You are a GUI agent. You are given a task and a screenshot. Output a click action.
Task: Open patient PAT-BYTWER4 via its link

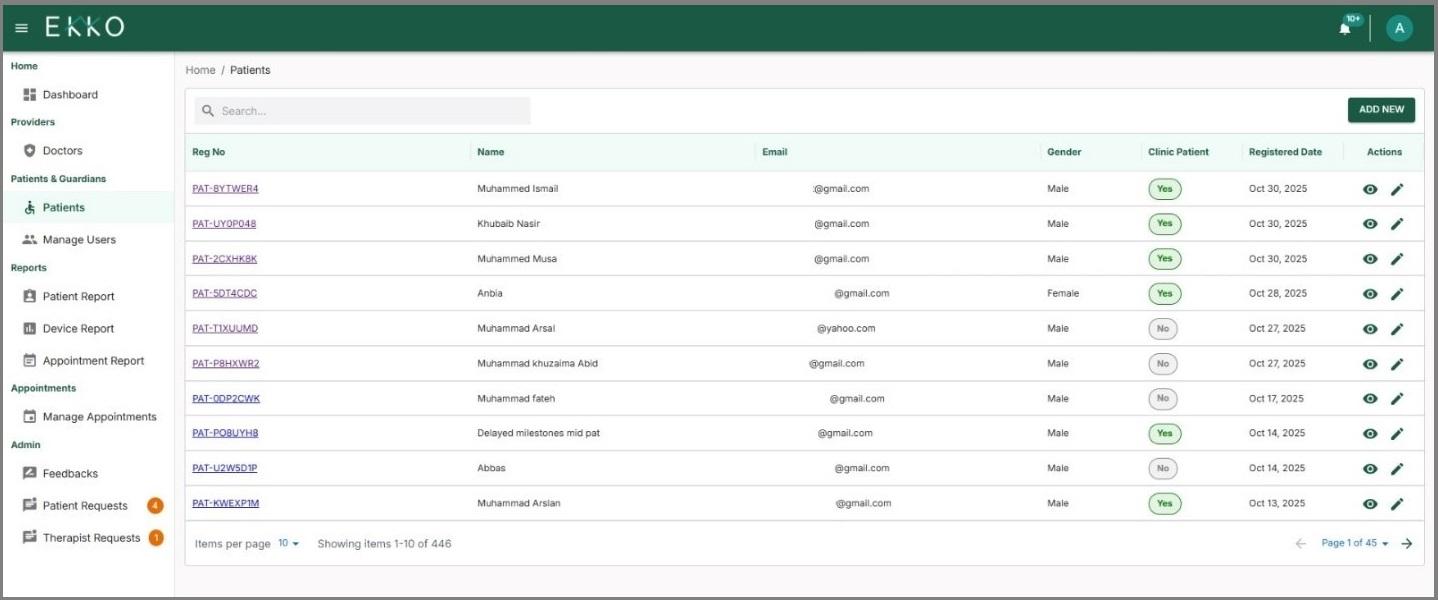coord(227,188)
